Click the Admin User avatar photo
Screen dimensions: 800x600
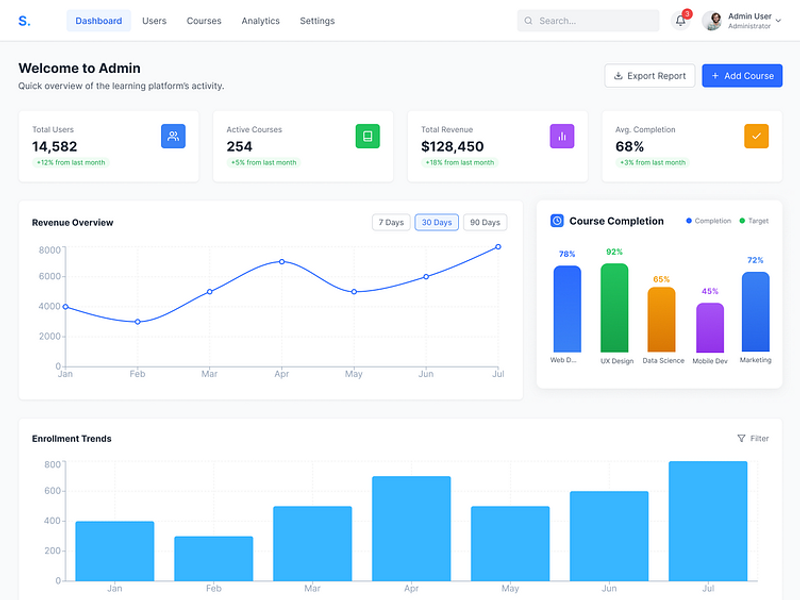712,20
